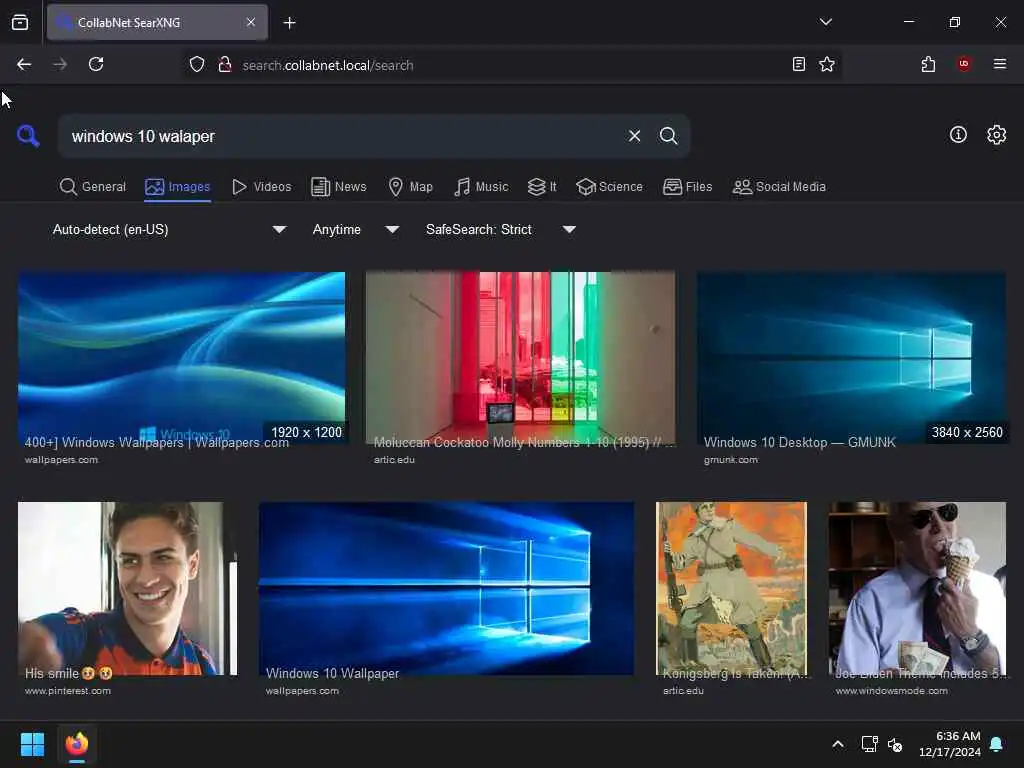Open the Windows 10 Desktop GMUNK image
The height and width of the screenshot is (768, 1024).
click(851, 358)
